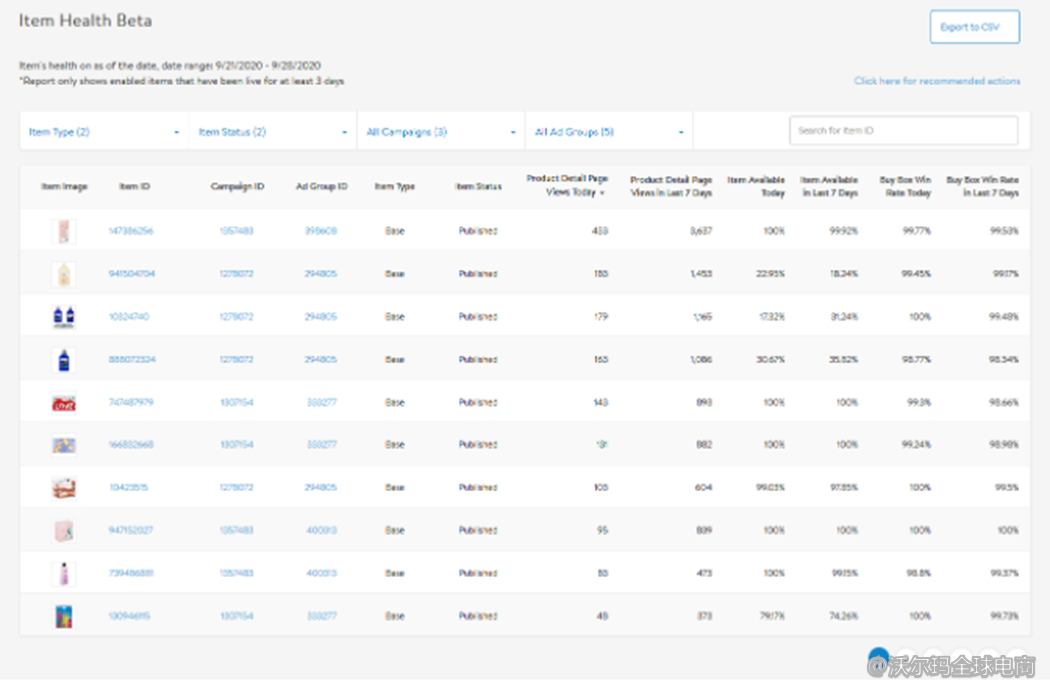Click the Export to CSV button

[x=973, y=27]
